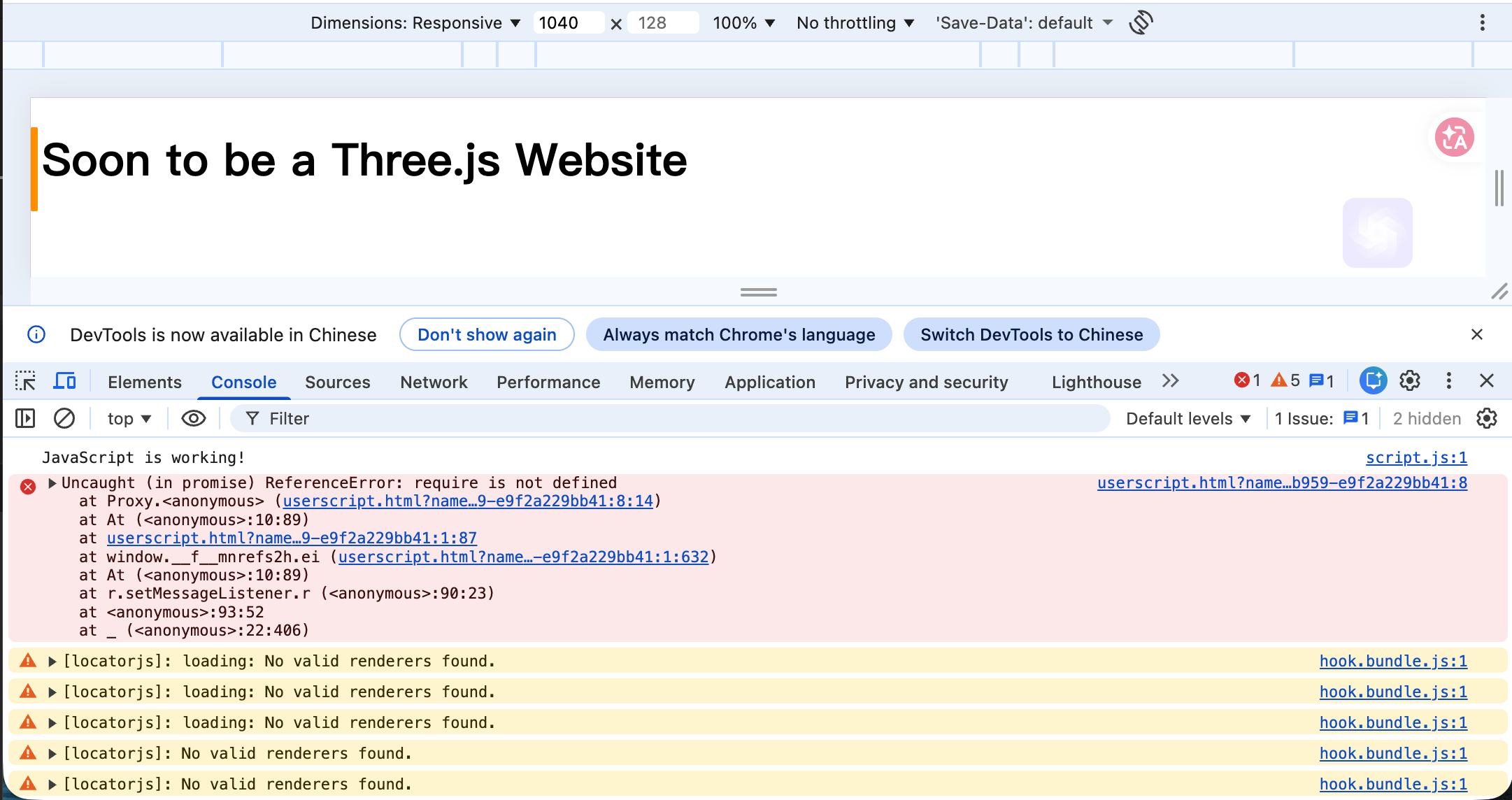Click the rotate device orientation icon

tap(1141, 22)
